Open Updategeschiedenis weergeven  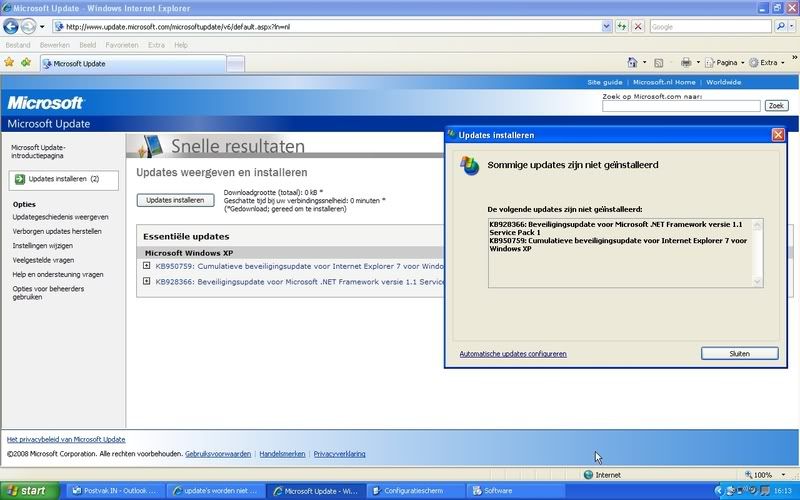60,217
